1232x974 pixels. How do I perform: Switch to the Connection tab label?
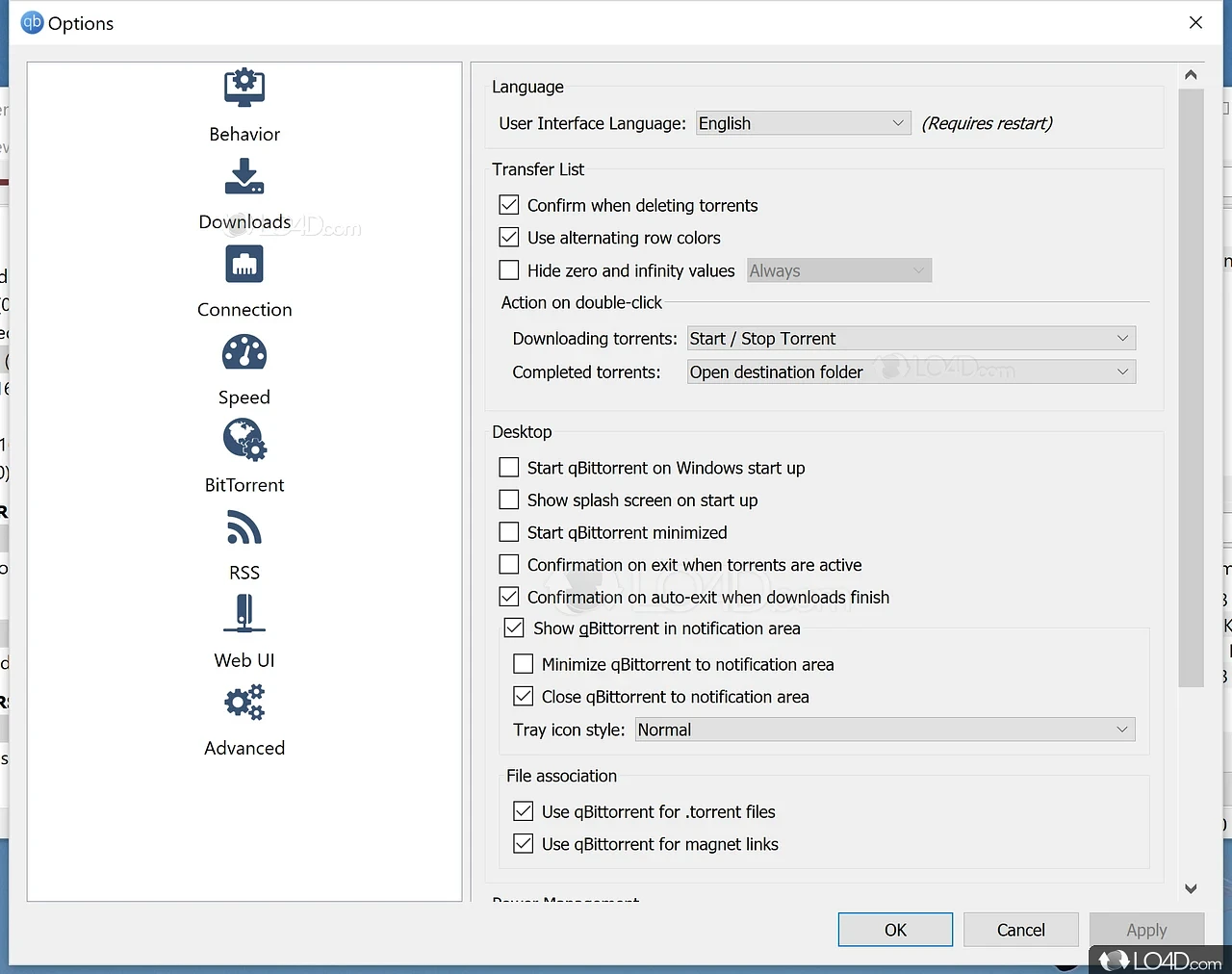244,309
